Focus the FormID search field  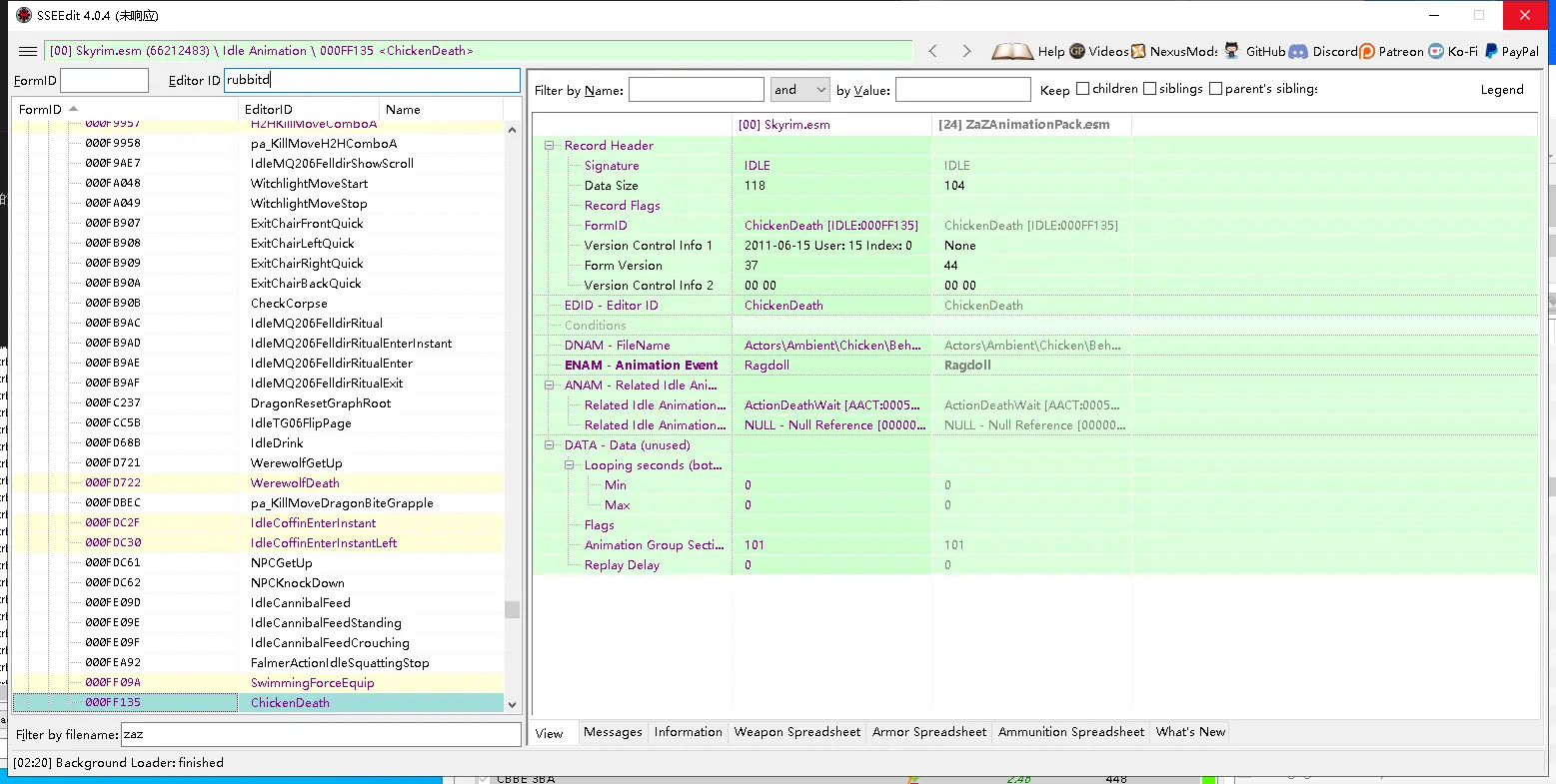104,80
